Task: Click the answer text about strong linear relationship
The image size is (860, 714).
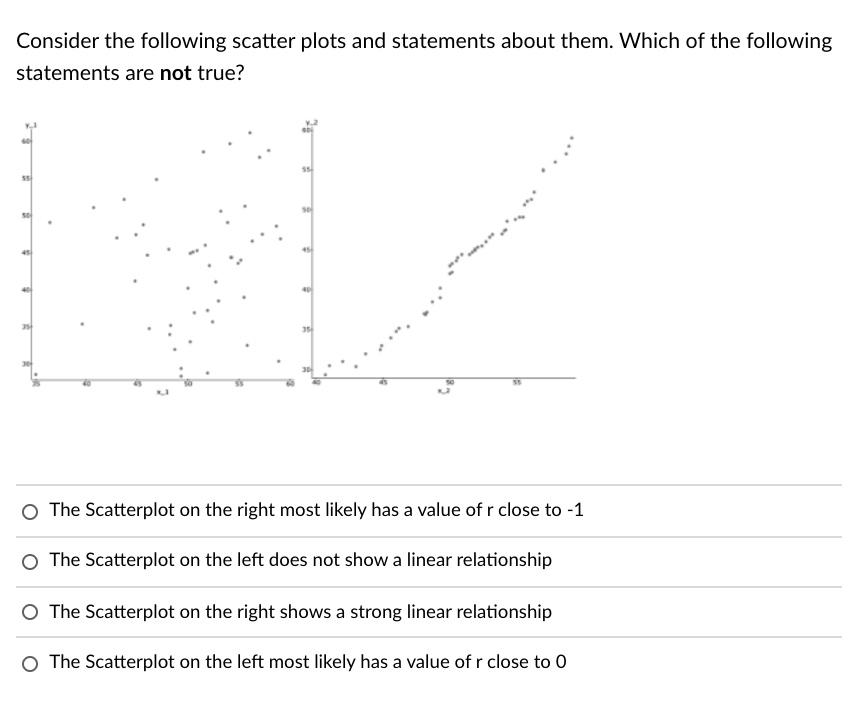Action: (x=300, y=612)
